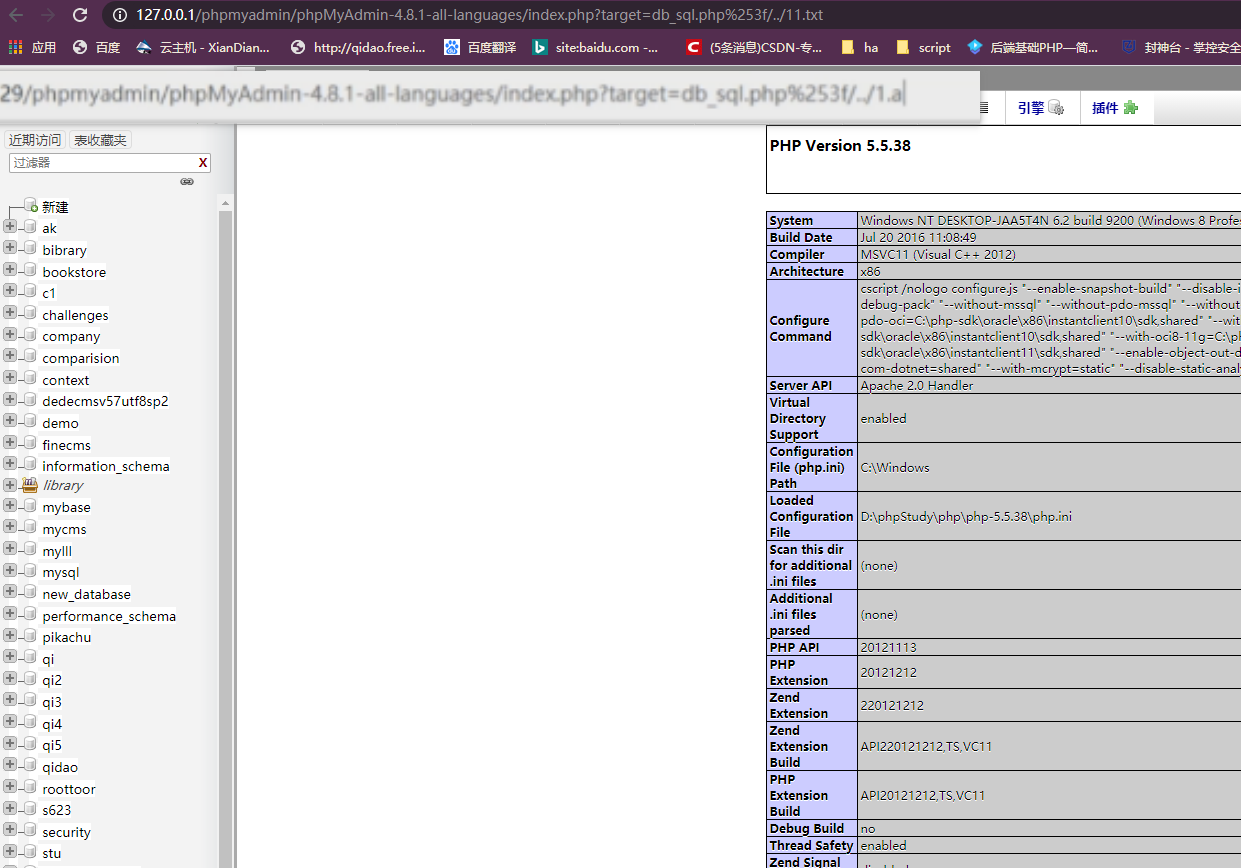
Task: Open the 应用 apps shortcut
Action: tap(33, 47)
